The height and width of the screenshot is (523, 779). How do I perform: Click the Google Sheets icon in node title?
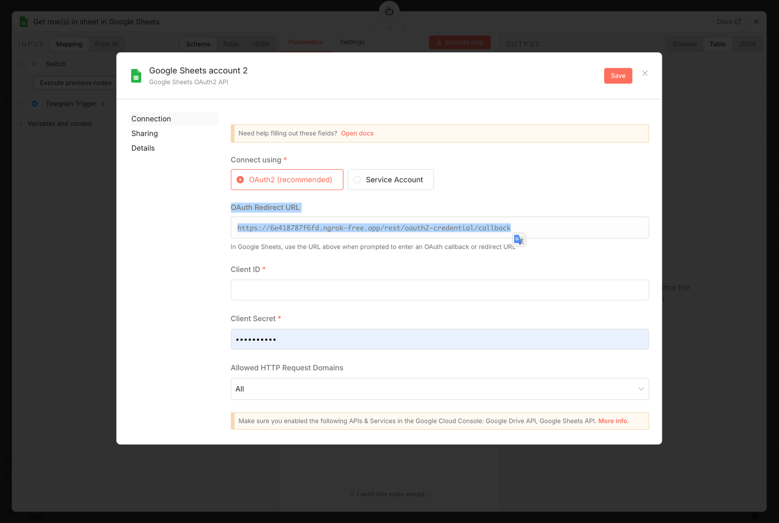point(24,21)
